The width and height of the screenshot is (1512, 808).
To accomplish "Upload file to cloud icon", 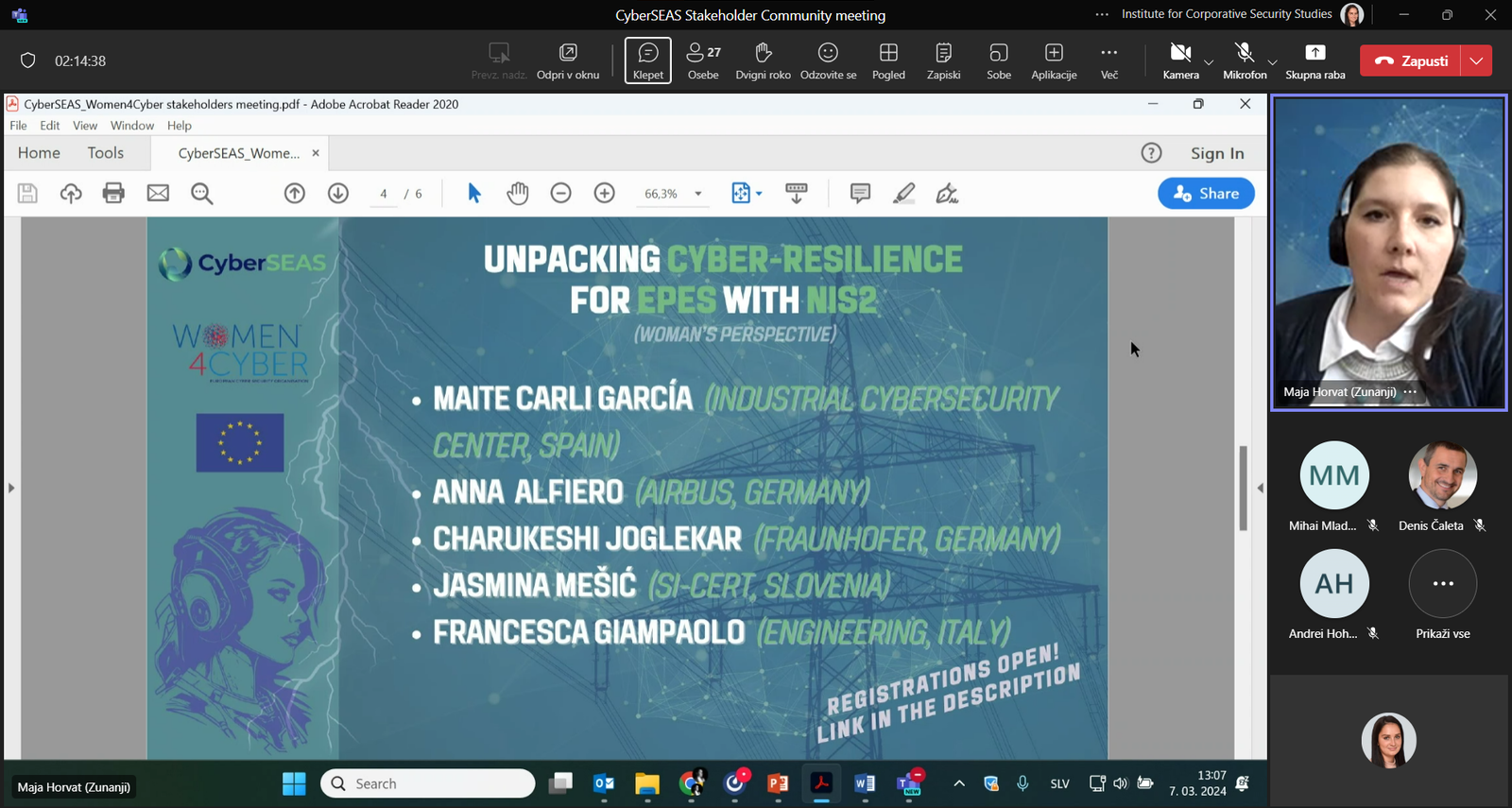I will click(x=71, y=194).
